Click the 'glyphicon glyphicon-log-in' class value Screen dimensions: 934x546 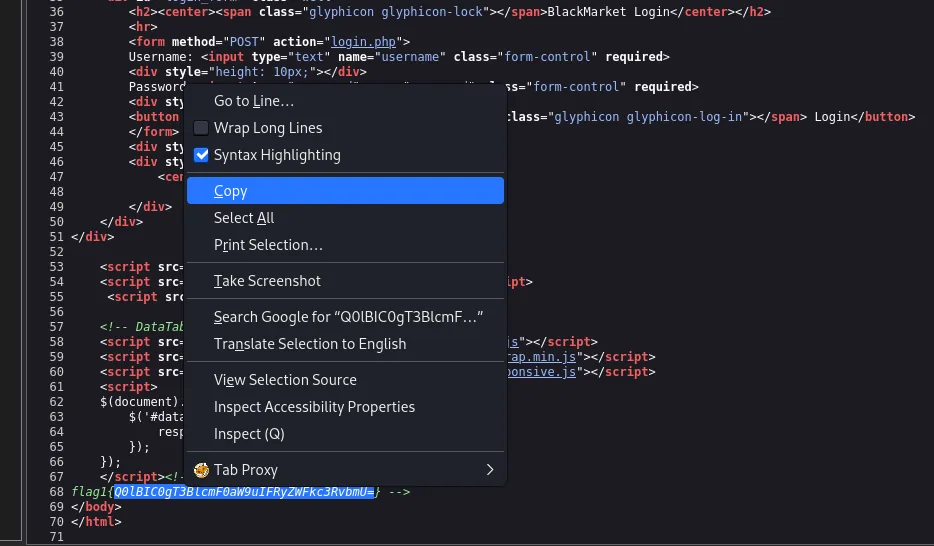point(648,117)
